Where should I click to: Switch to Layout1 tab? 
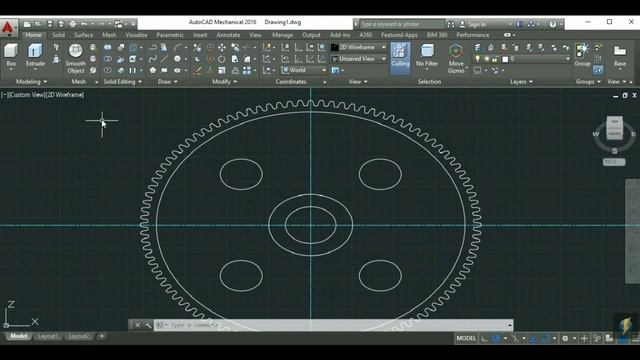pyautogui.click(x=48, y=336)
